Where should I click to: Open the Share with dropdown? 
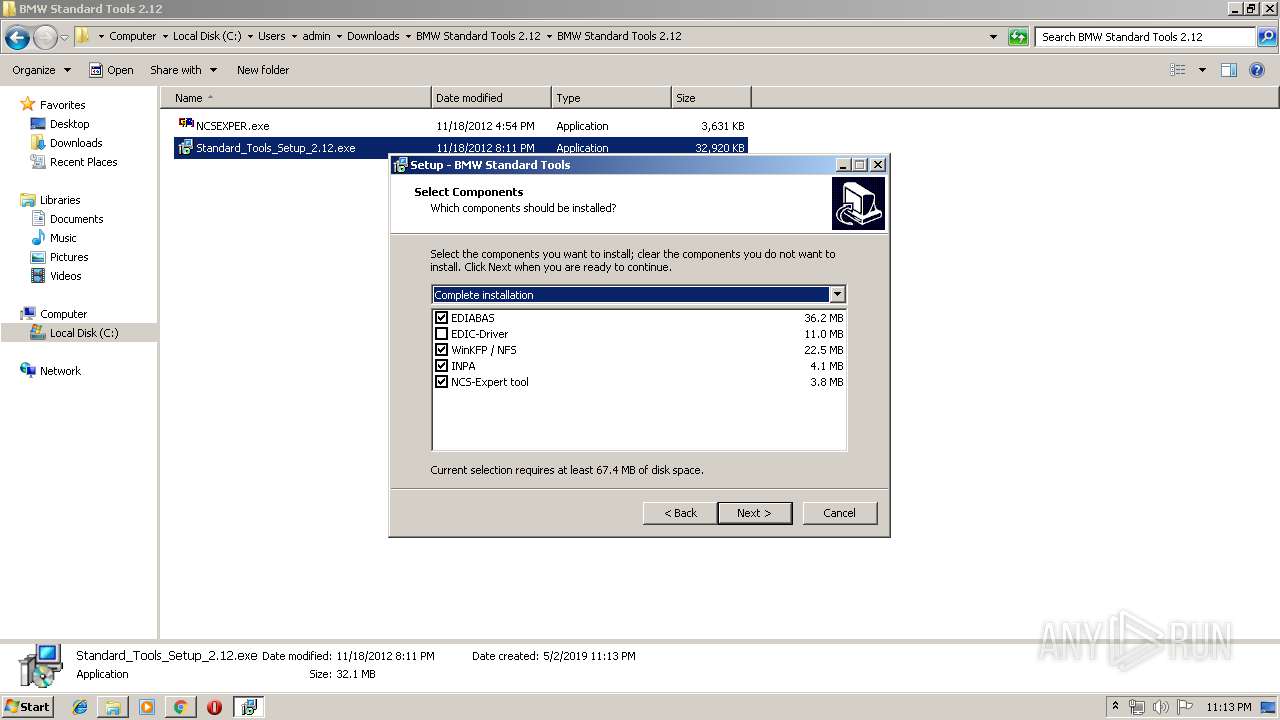(183, 70)
